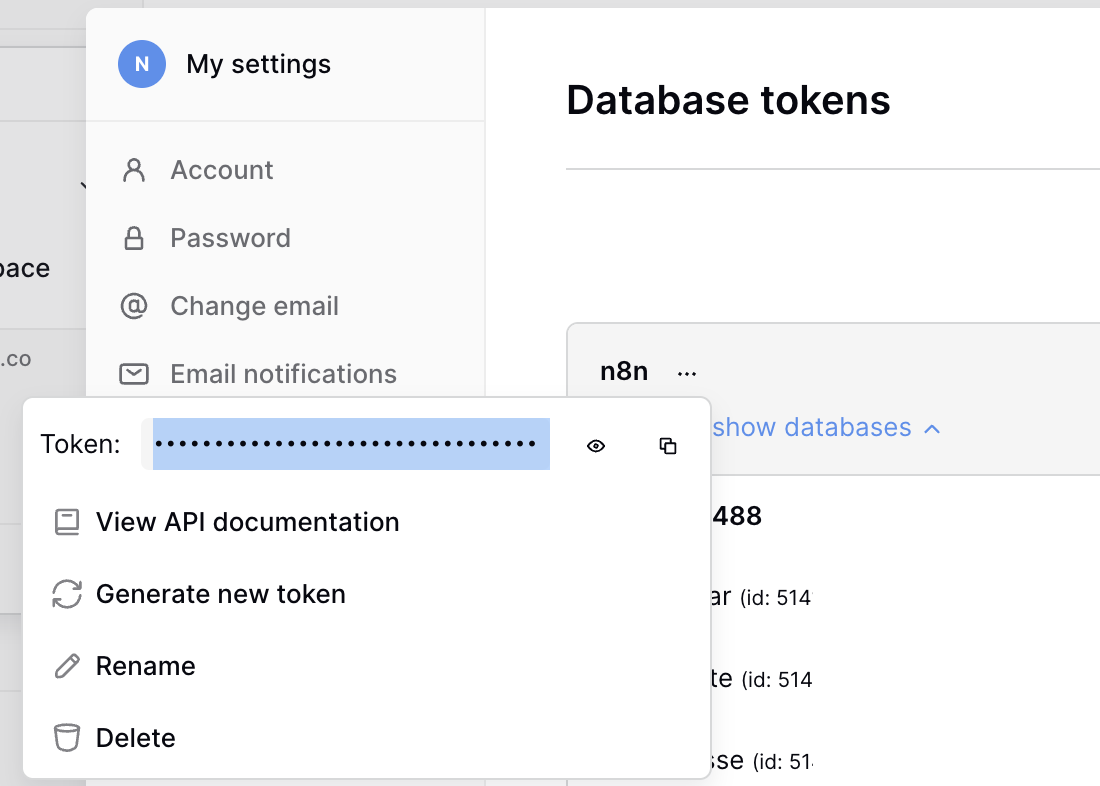Image resolution: width=1100 pixels, height=786 pixels.
Task: Click the trash bin icon next to Delete
Action: 67,738
